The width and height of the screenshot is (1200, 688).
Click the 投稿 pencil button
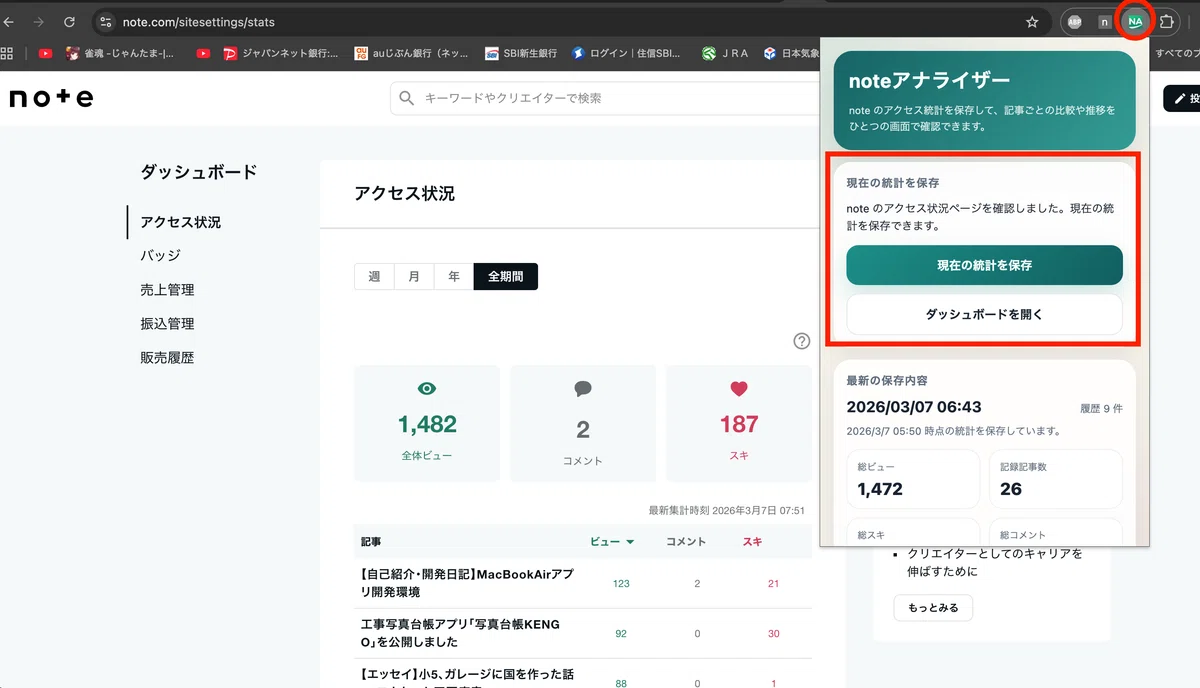coord(1183,98)
